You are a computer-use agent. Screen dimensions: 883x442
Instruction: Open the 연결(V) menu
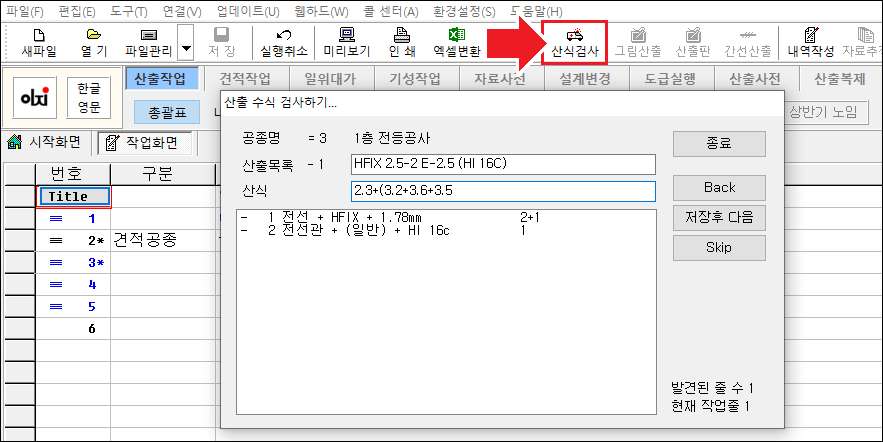[181, 11]
